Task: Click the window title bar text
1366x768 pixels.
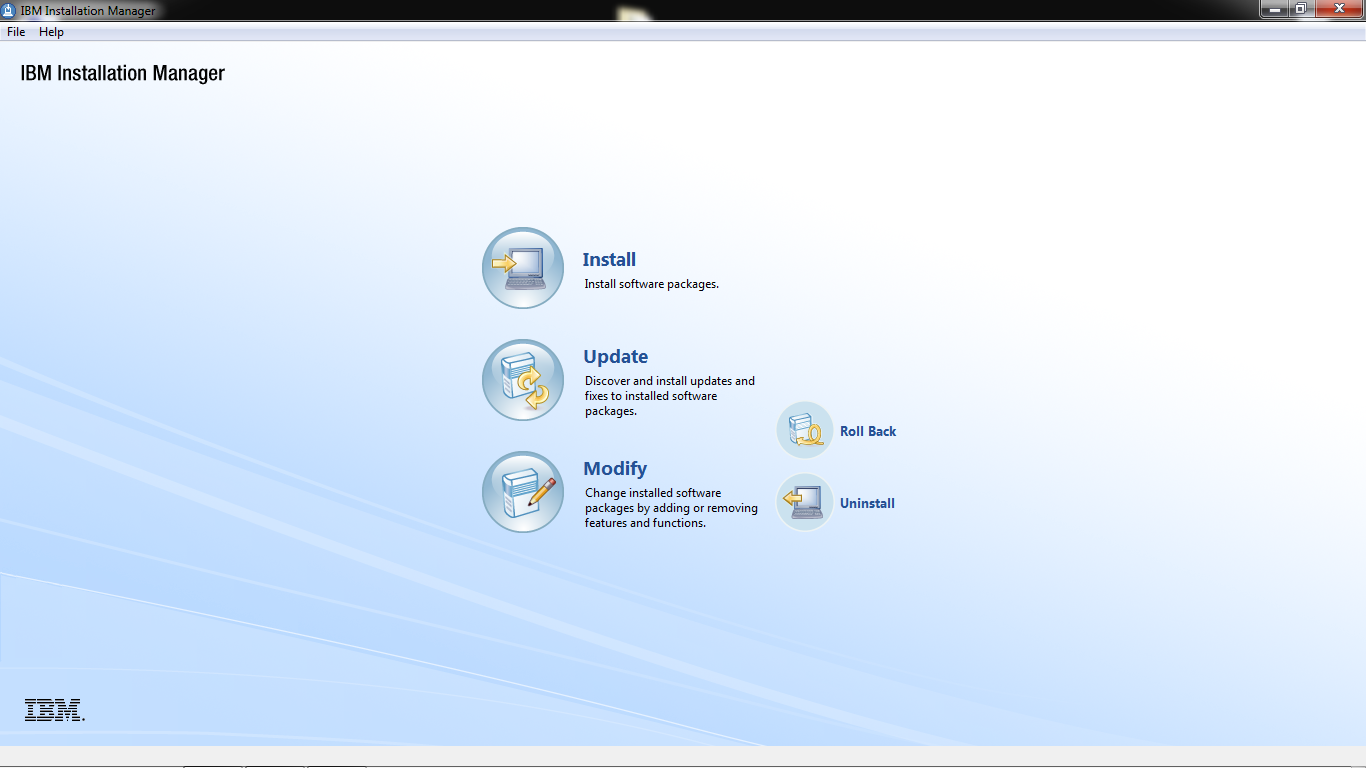Action: [89, 10]
